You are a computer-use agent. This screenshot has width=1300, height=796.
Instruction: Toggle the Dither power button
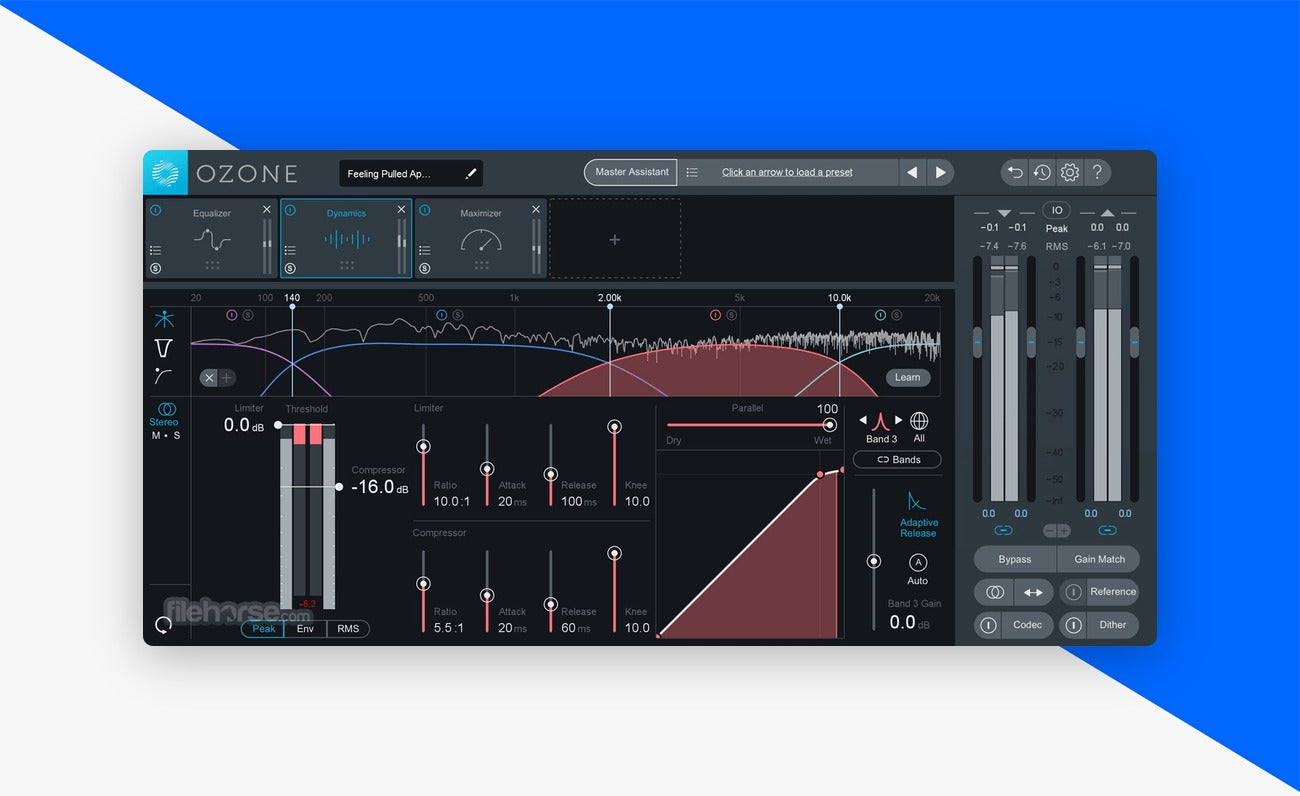tap(1073, 625)
